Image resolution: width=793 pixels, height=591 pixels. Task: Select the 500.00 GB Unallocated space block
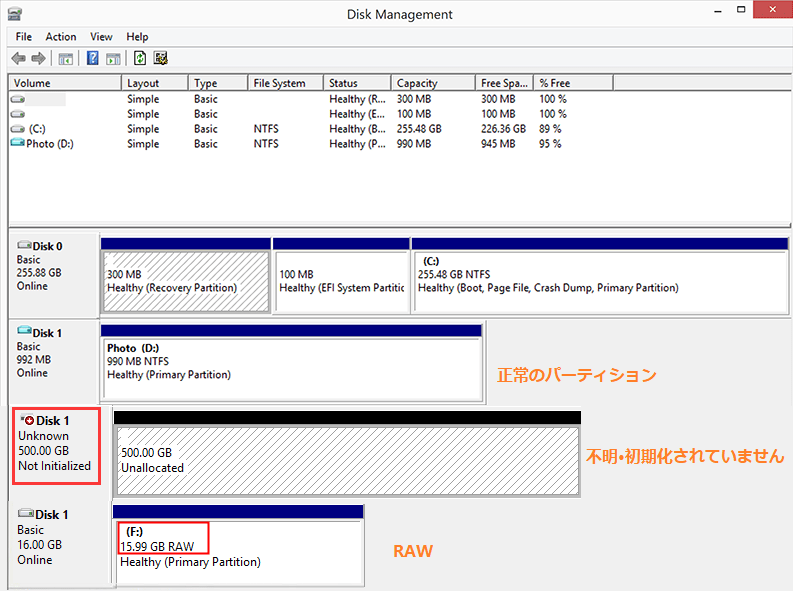[x=346, y=460]
